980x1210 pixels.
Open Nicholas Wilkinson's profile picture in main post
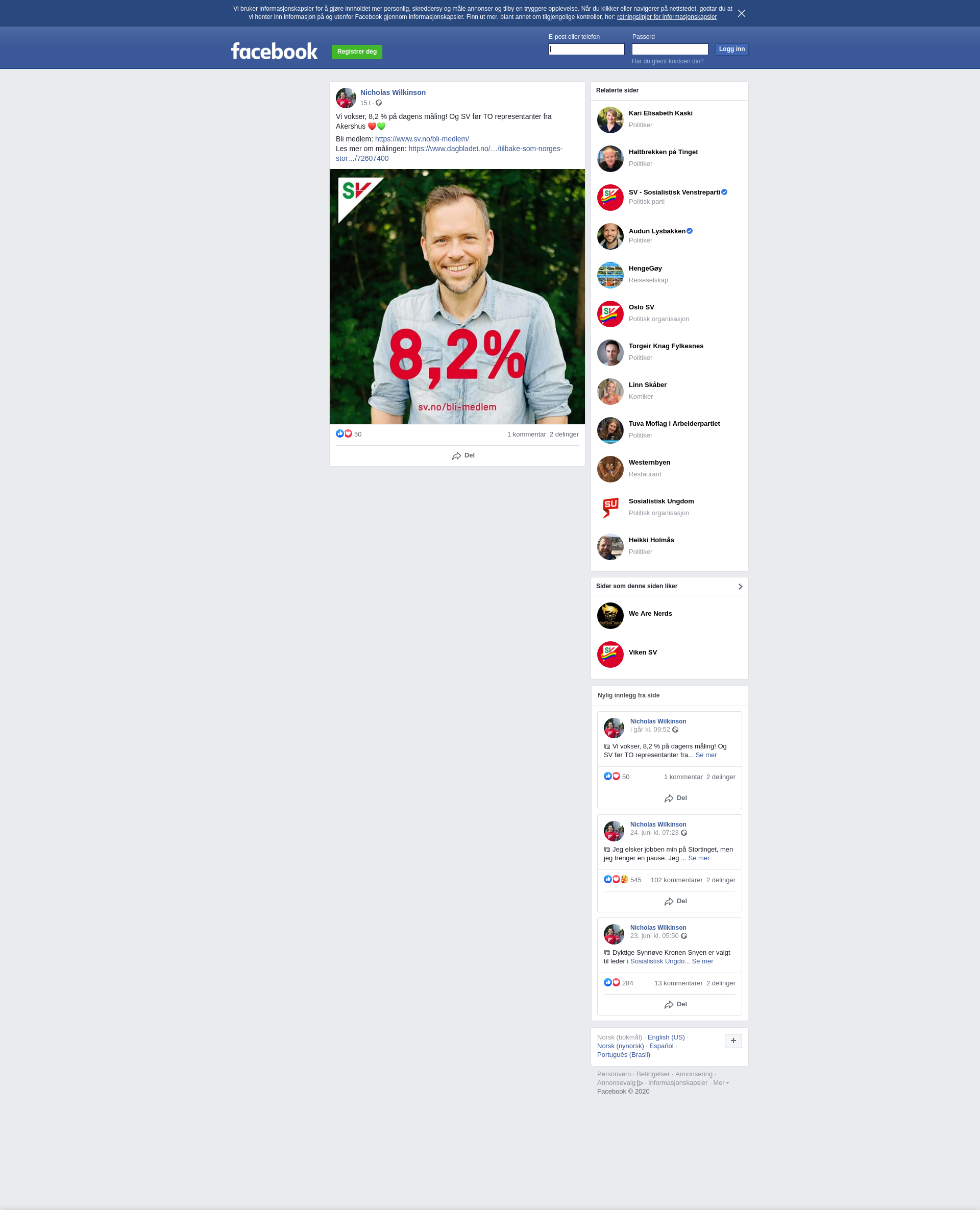point(346,98)
